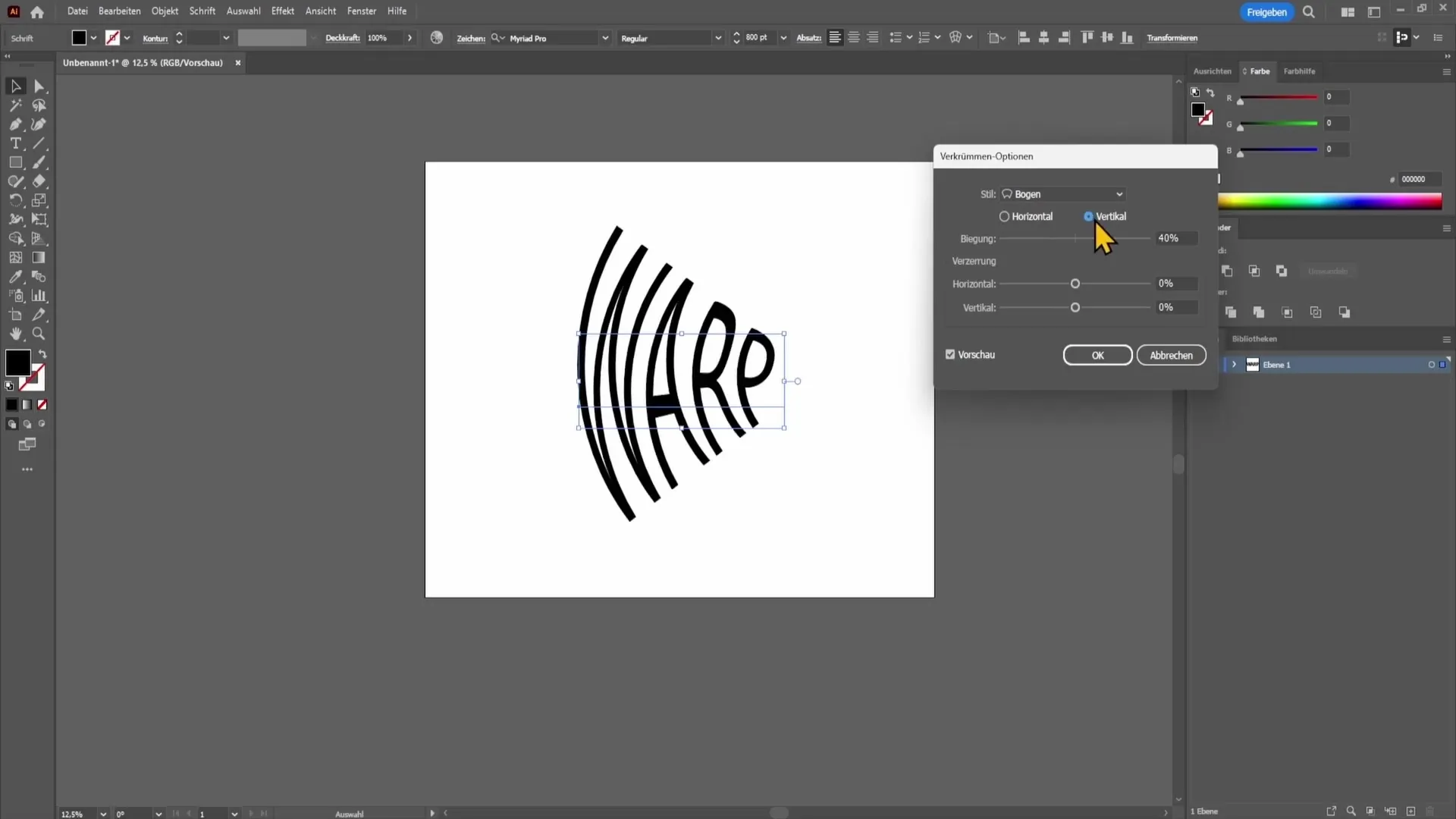Select the Type tool
Image resolution: width=1456 pixels, height=819 pixels.
coord(15,143)
